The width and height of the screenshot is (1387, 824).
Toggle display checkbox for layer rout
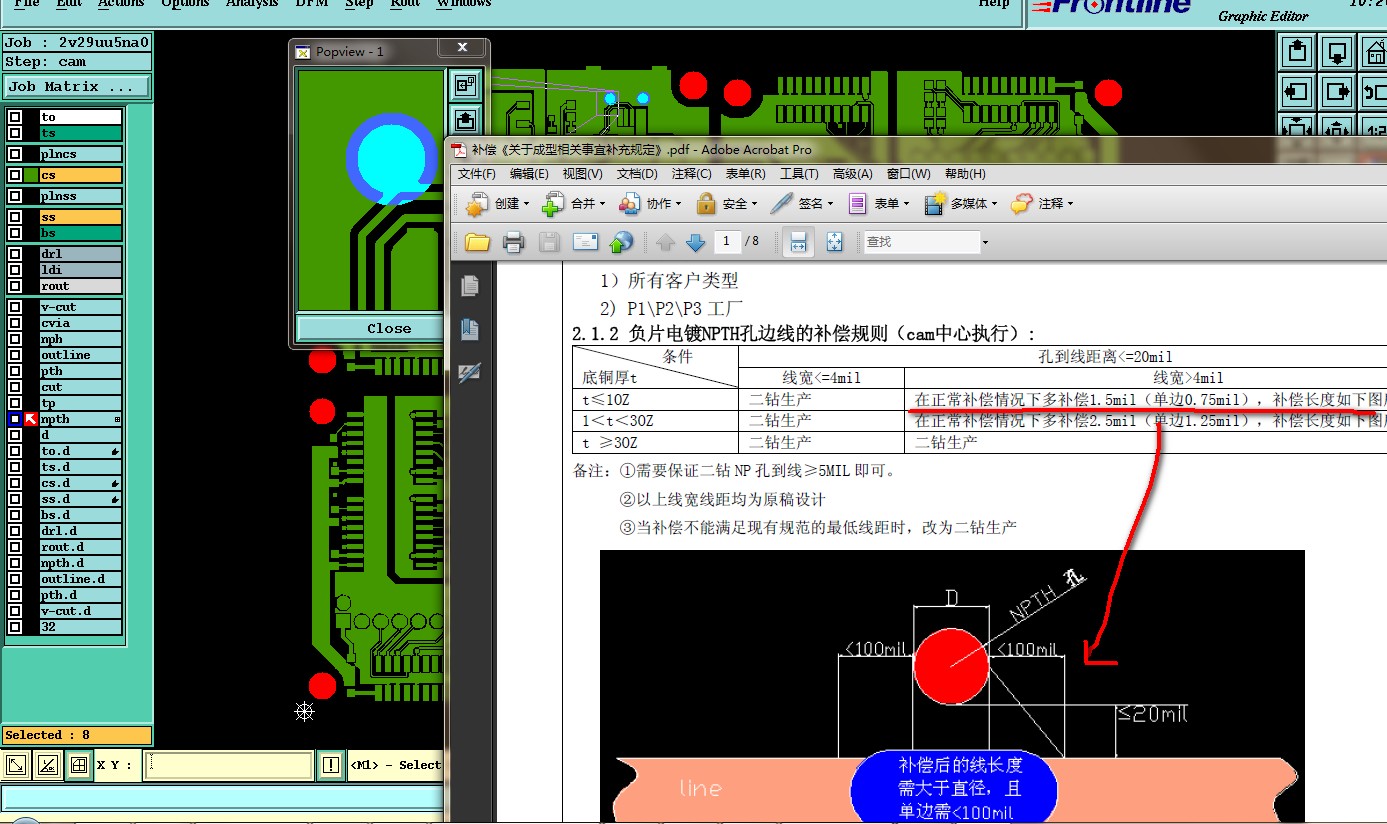tap(15, 286)
